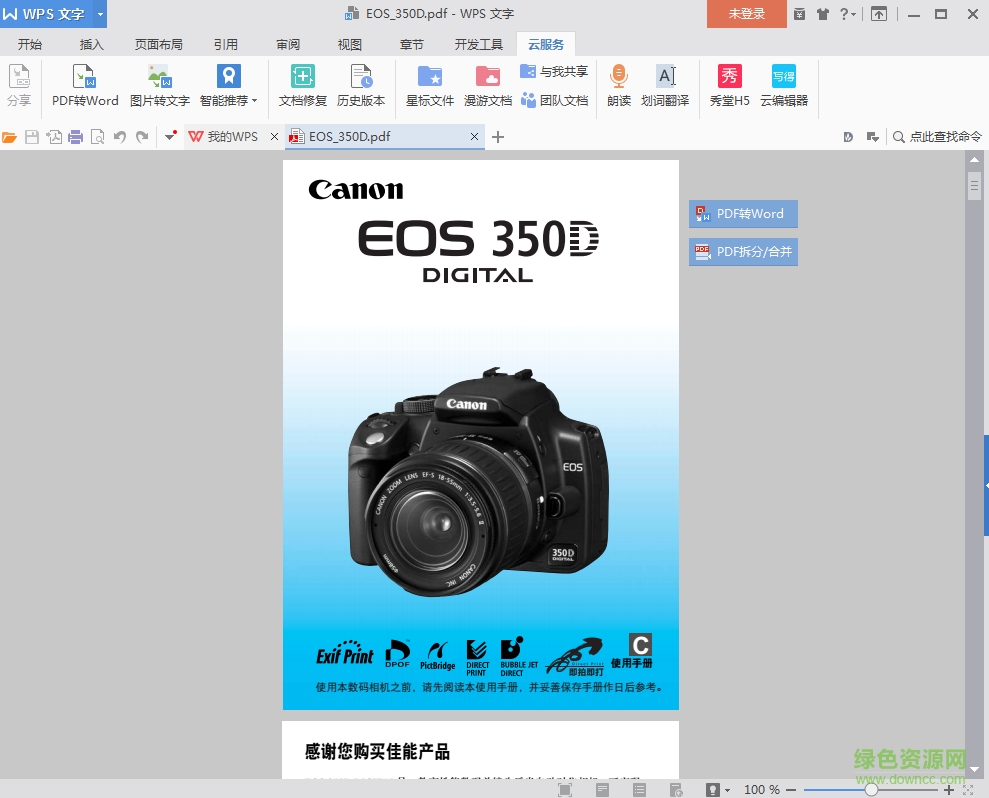Select the PDF转Word tool icon

[84, 79]
